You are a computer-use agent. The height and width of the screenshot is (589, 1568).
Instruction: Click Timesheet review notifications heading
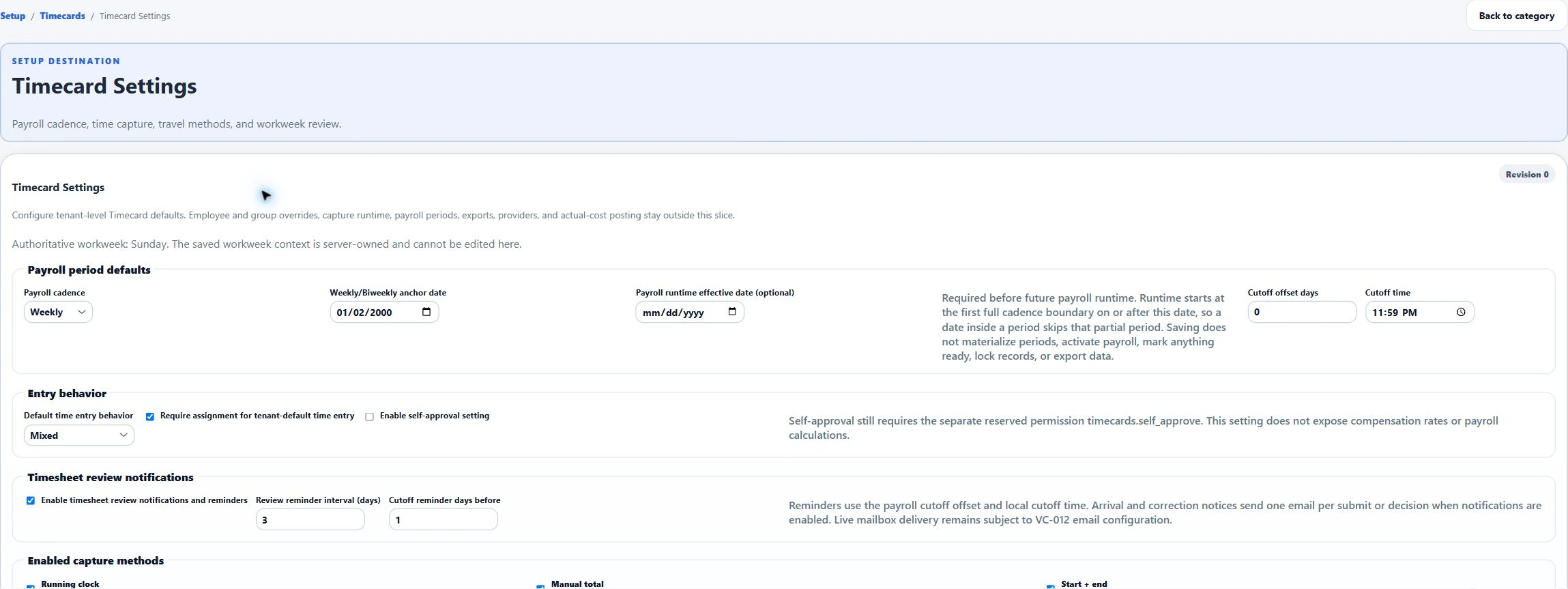click(111, 477)
